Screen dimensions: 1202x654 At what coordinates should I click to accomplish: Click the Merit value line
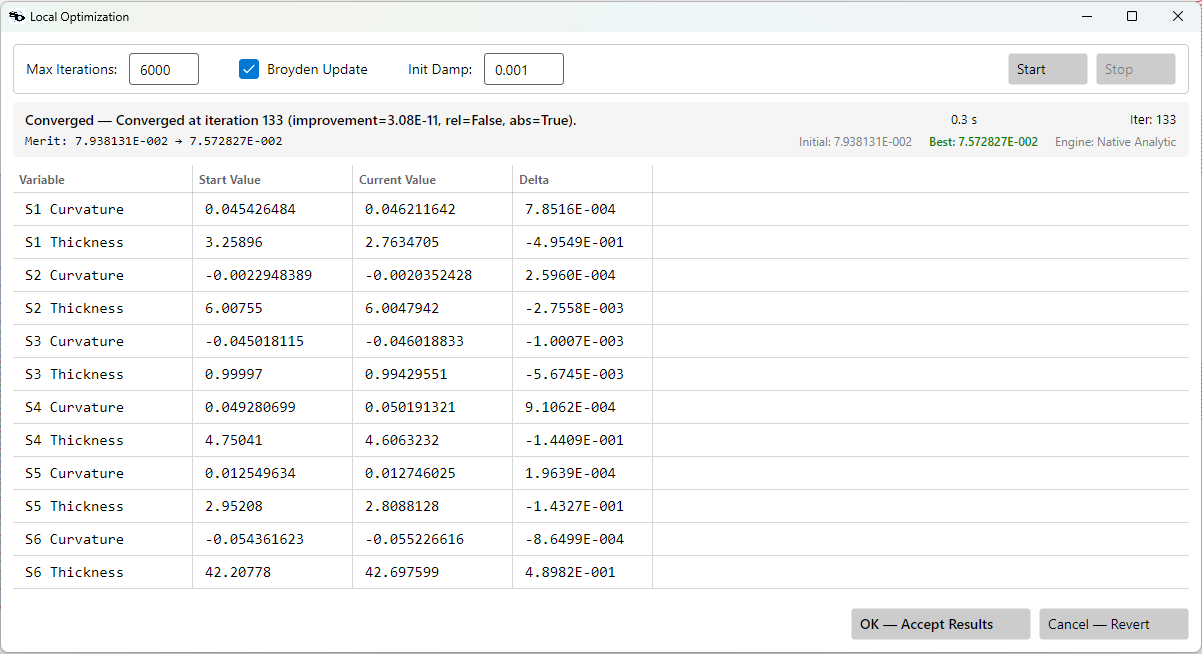[153, 141]
